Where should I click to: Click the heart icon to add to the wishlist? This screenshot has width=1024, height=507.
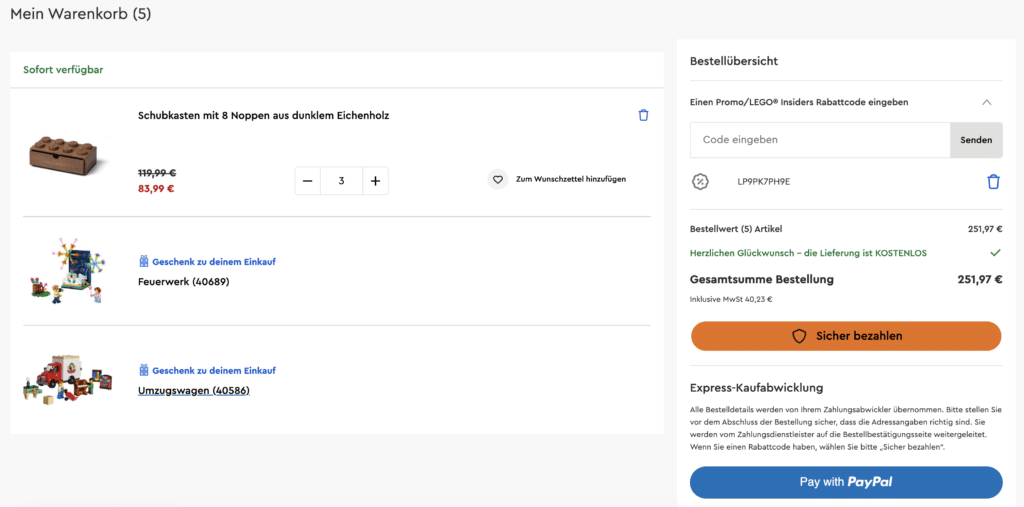point(498,179)
